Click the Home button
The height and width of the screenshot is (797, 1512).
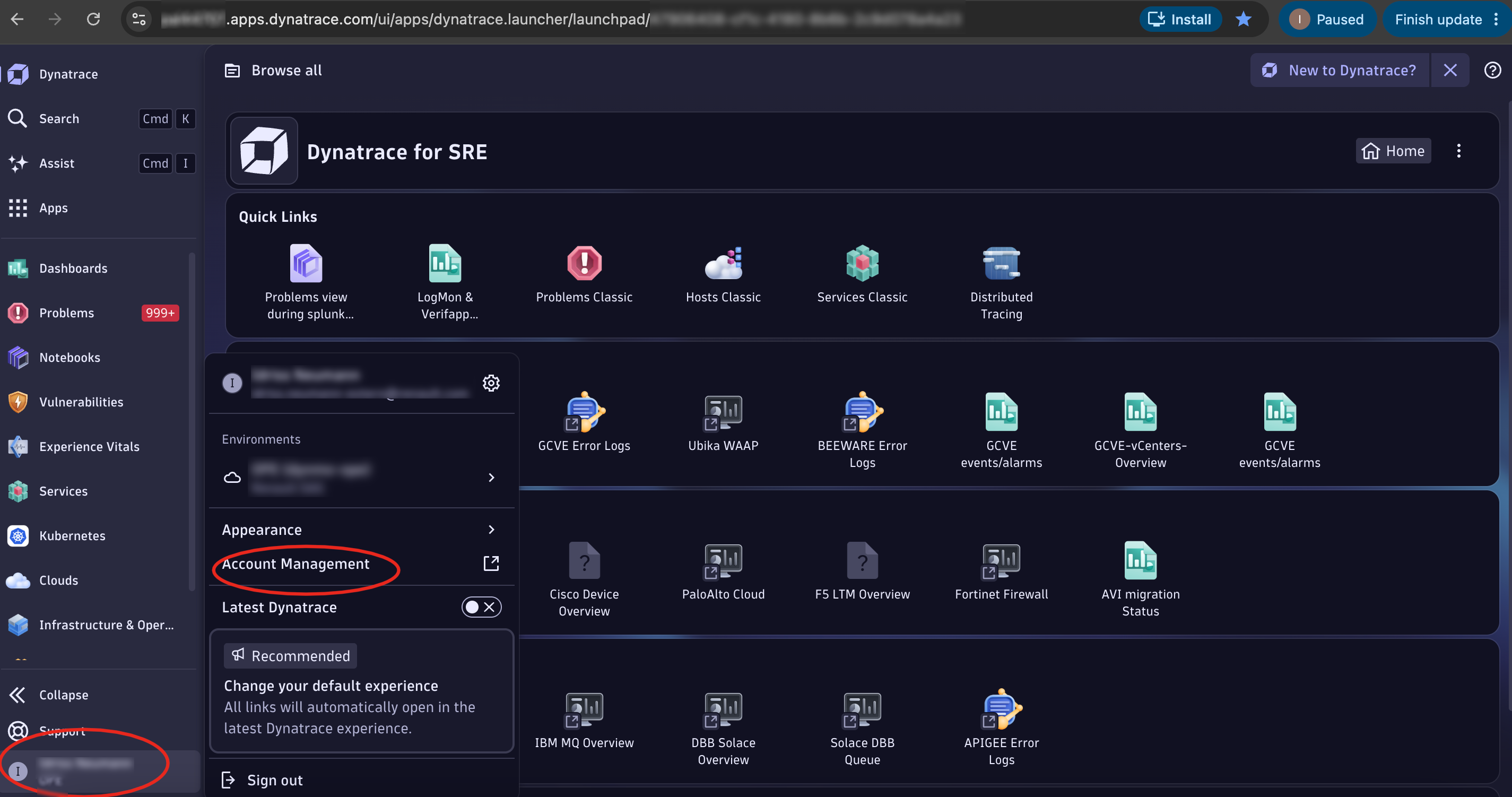tap(1393, 151)
